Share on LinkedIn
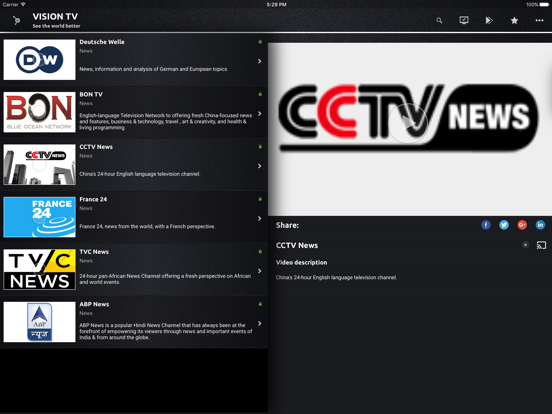Viewport: 552px width, 414px height. [x=540, y=225]
